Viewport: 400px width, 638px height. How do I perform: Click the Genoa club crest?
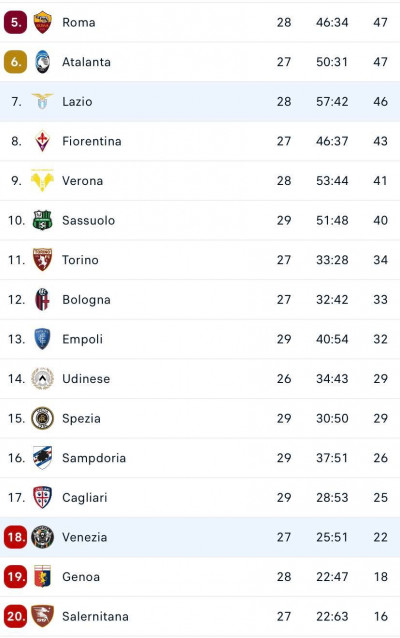(42, 576)
